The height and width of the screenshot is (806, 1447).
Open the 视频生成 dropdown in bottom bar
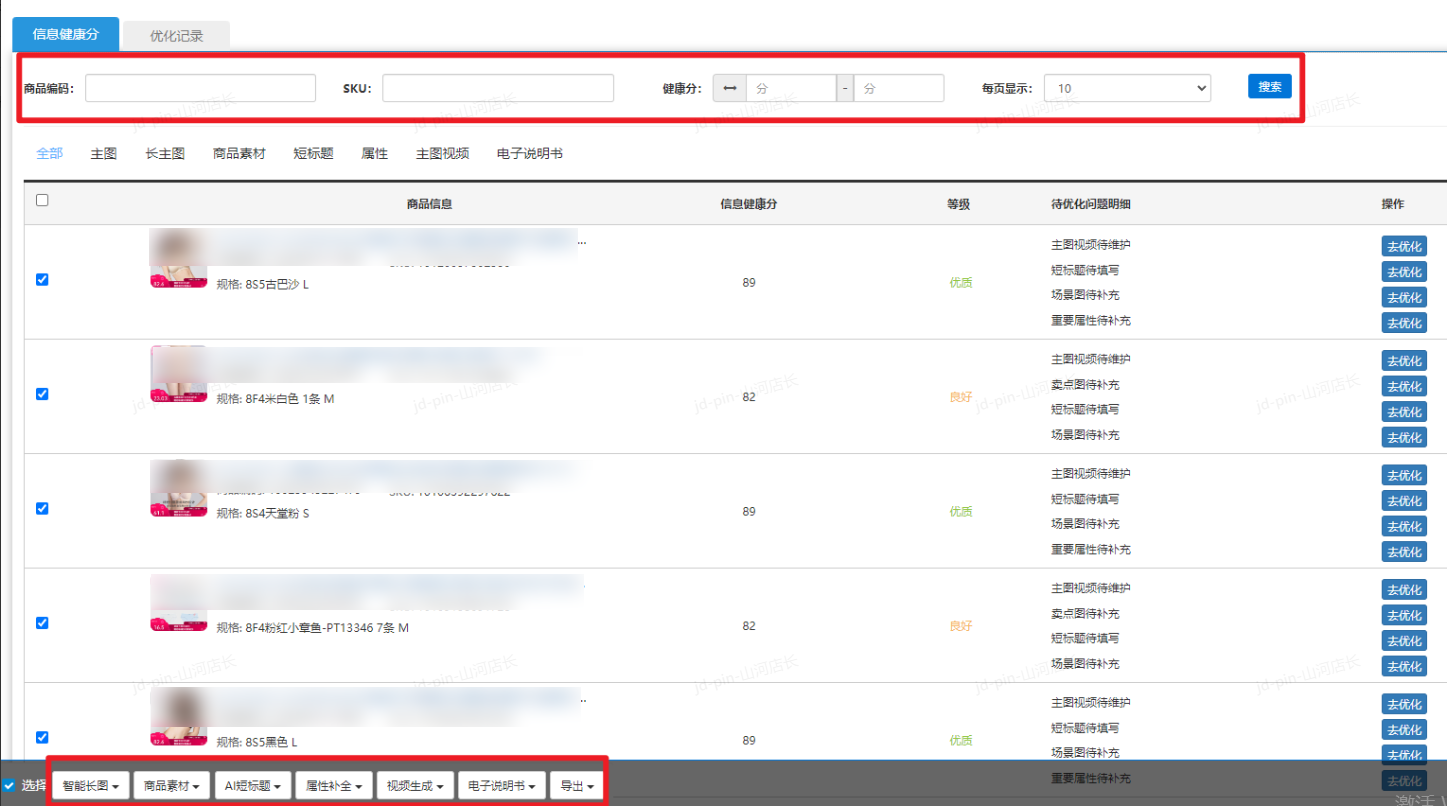(x=415, y=786)
